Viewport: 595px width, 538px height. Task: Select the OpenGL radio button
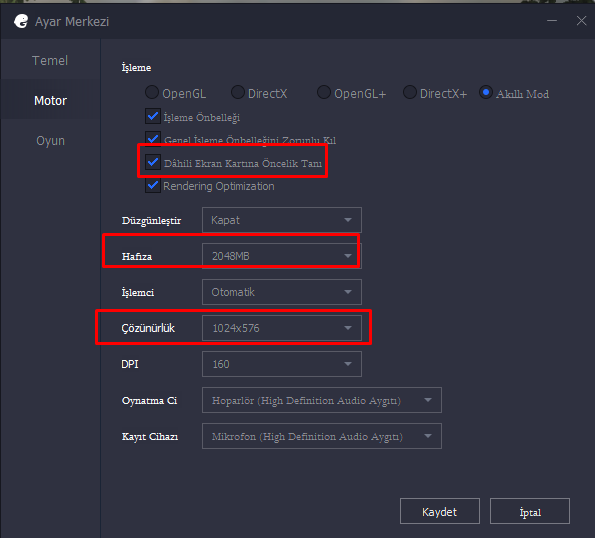tap(152, 92)
